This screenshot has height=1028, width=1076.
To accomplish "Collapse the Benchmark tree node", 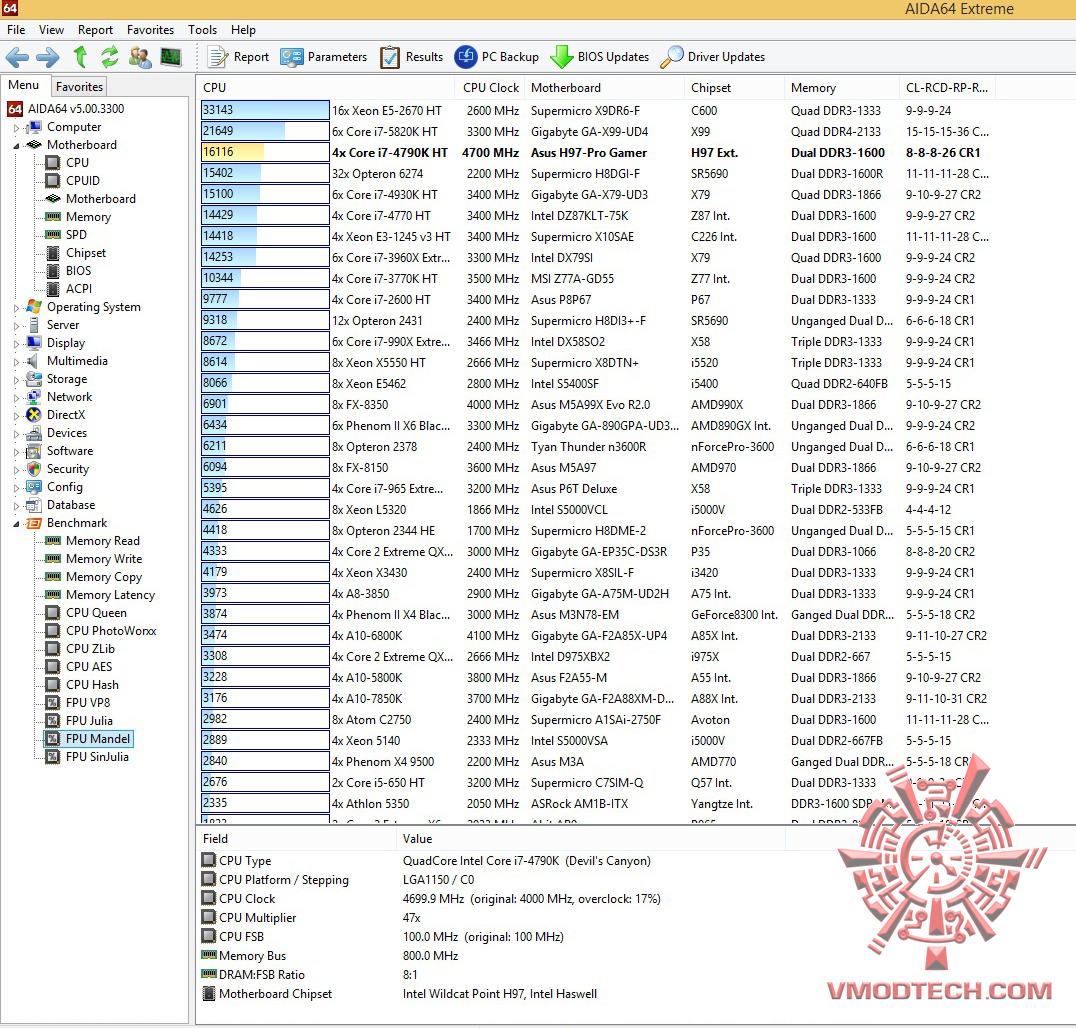I will coord(16,524).
